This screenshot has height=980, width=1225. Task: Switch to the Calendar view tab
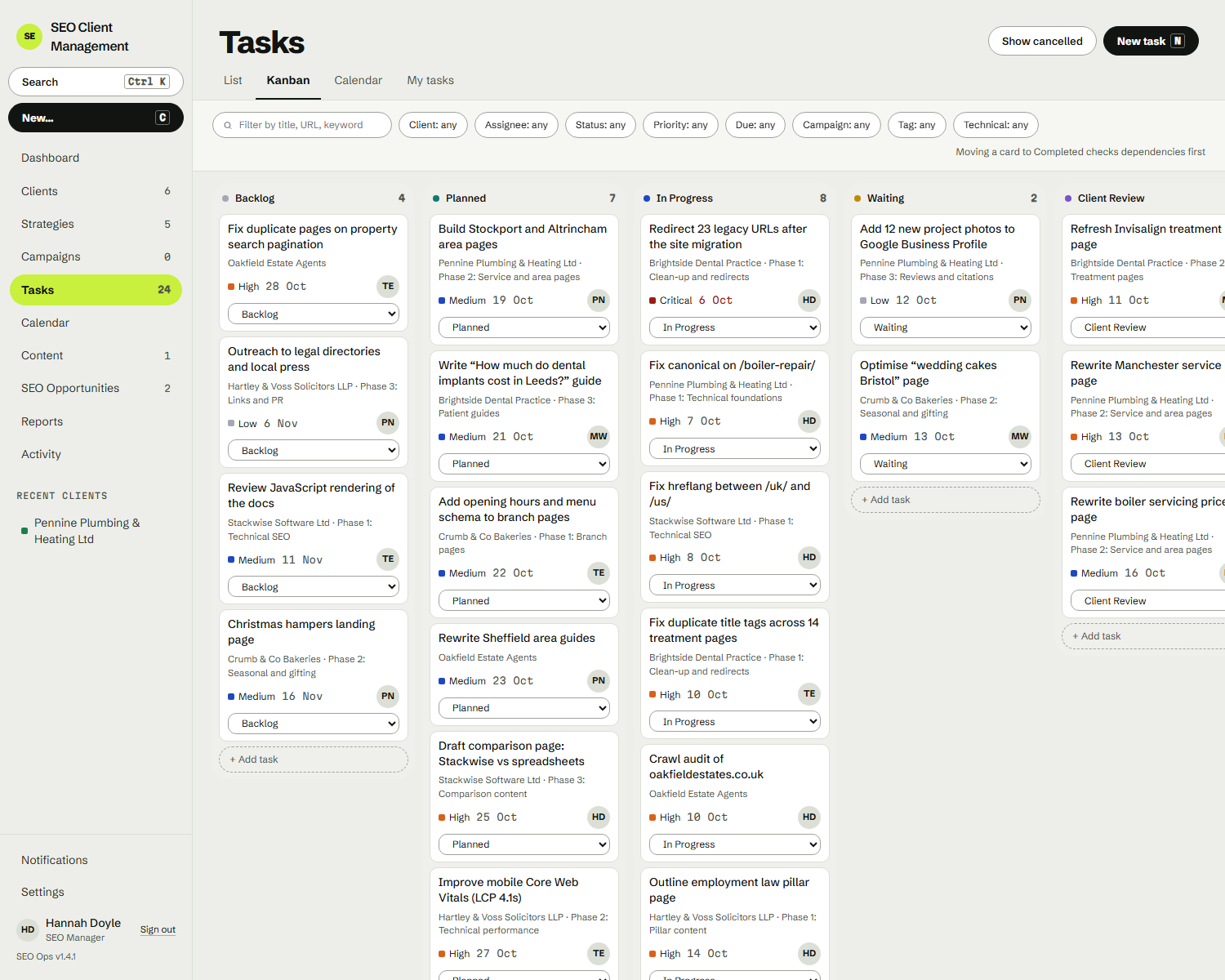coord(358,80)
